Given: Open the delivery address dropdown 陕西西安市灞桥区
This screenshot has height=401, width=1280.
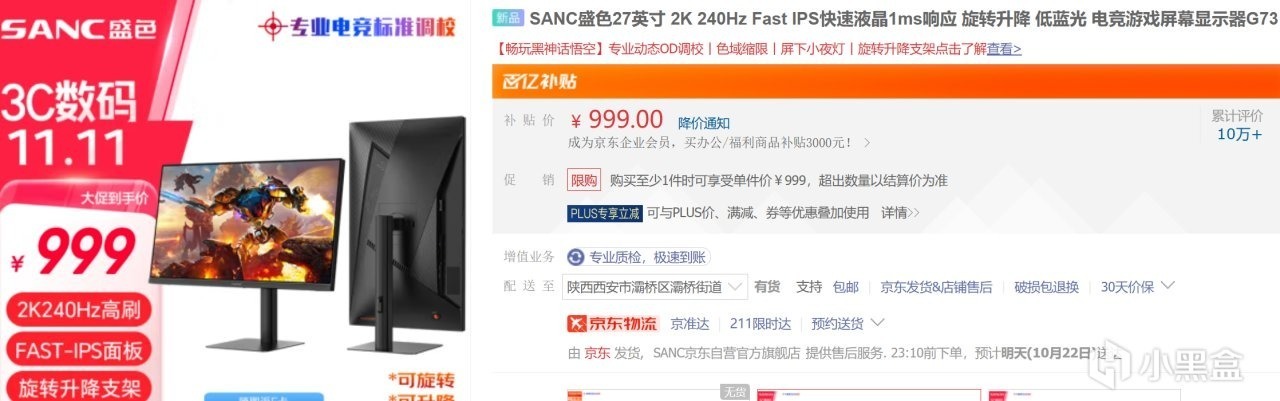Looking at the screenshot, I should [655, 287].
